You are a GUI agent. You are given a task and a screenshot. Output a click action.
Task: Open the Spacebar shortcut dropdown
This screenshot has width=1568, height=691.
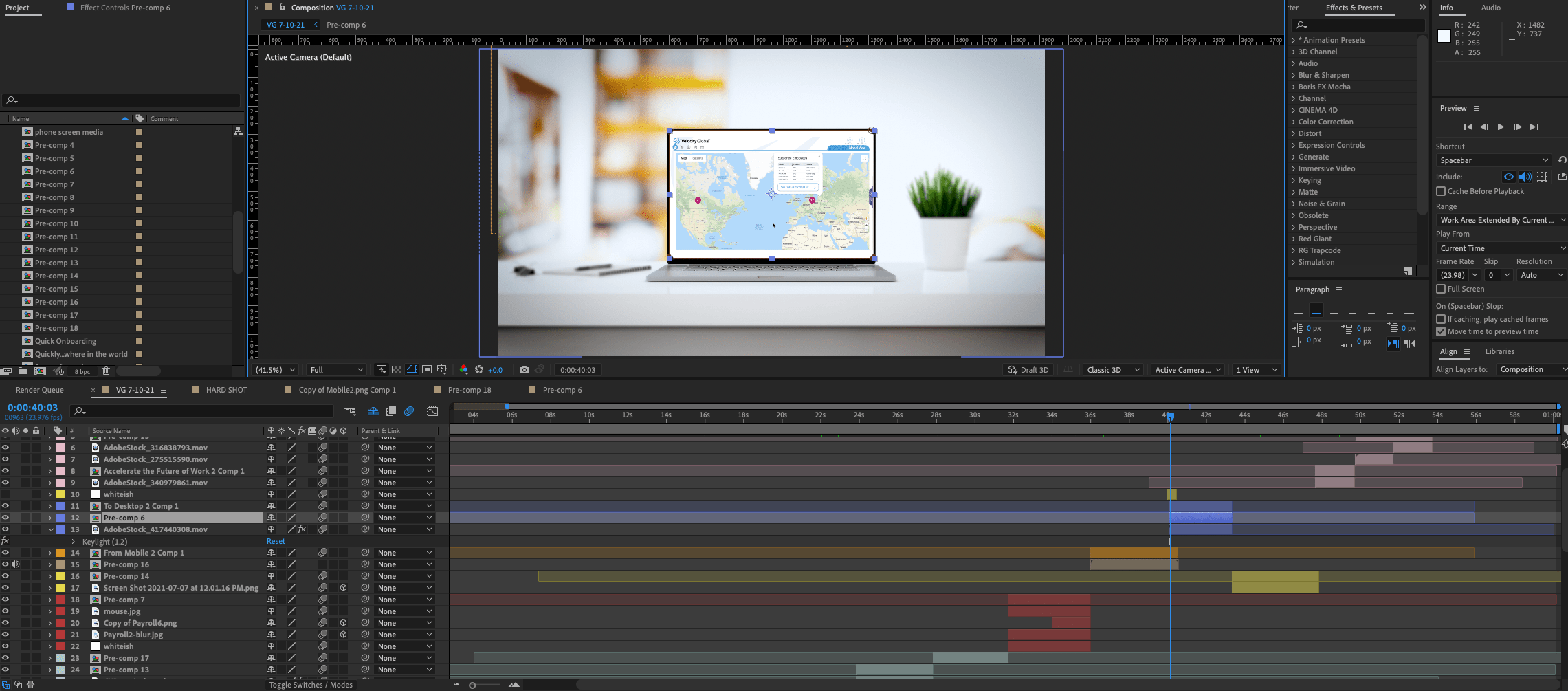click(x=1494, y=160)
